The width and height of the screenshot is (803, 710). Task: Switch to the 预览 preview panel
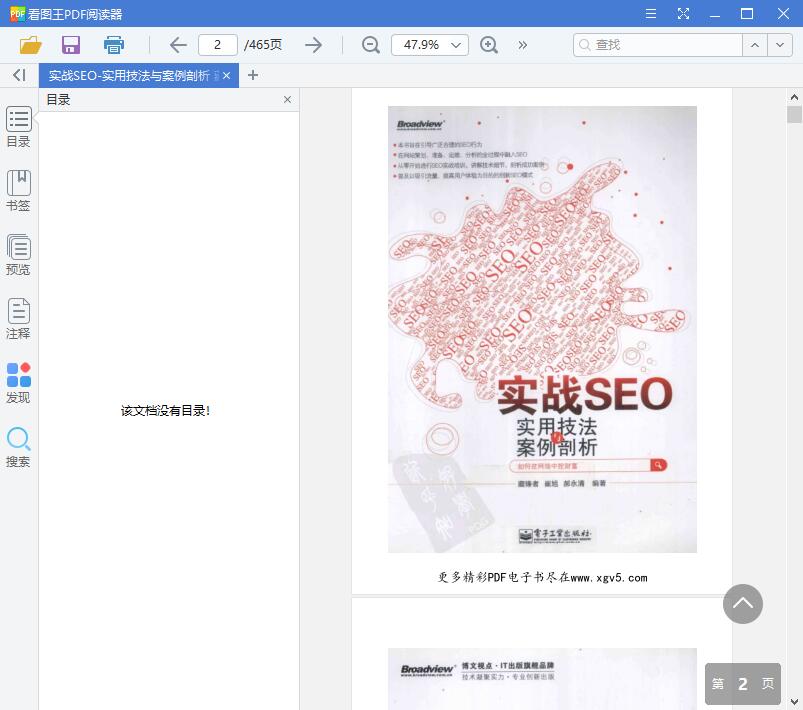coord(18,253)
